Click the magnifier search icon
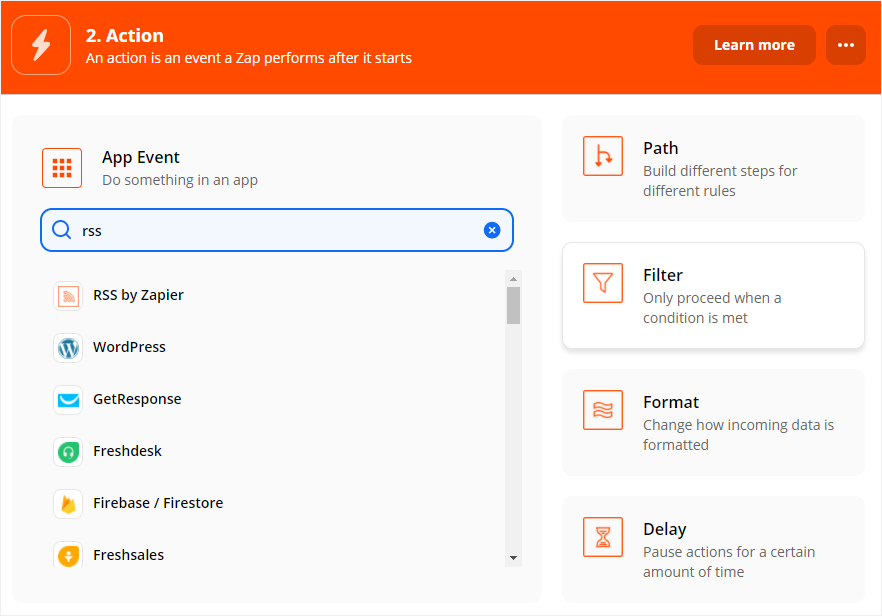The width and height of the screenshot is (882, 616). 61,230
